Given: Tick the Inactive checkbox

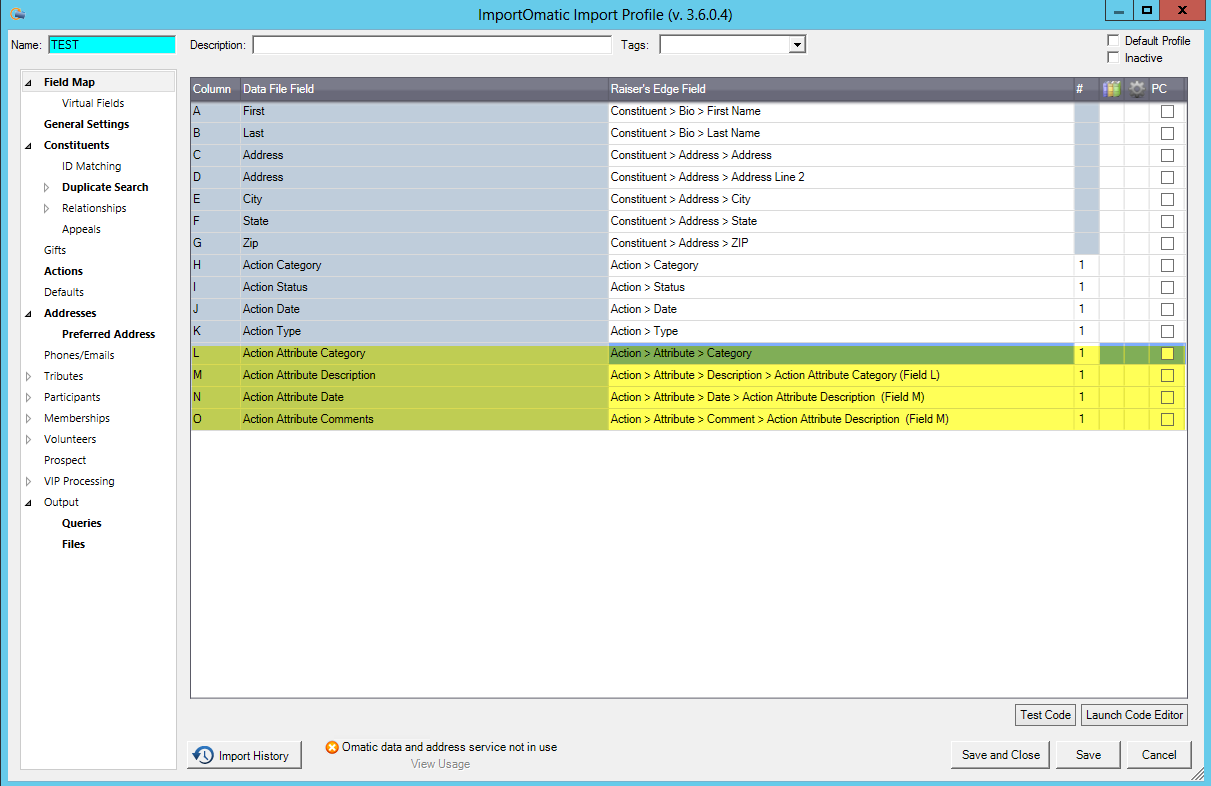Looking at the screenshot, I should [1113, 58].
